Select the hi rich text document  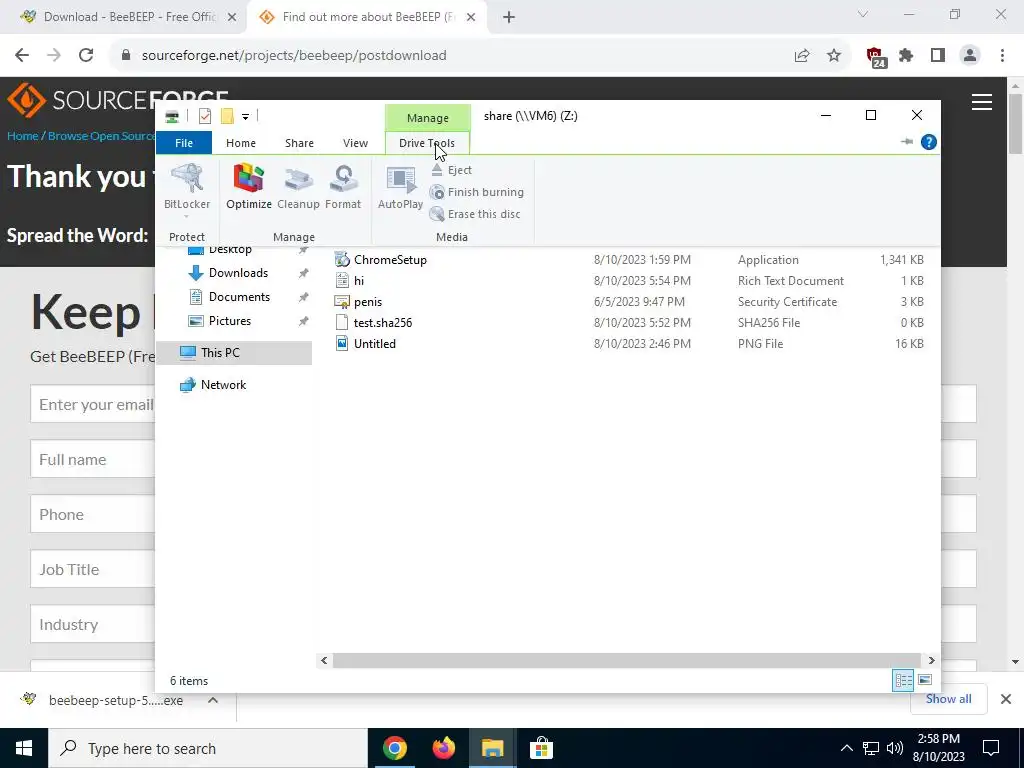359,281
